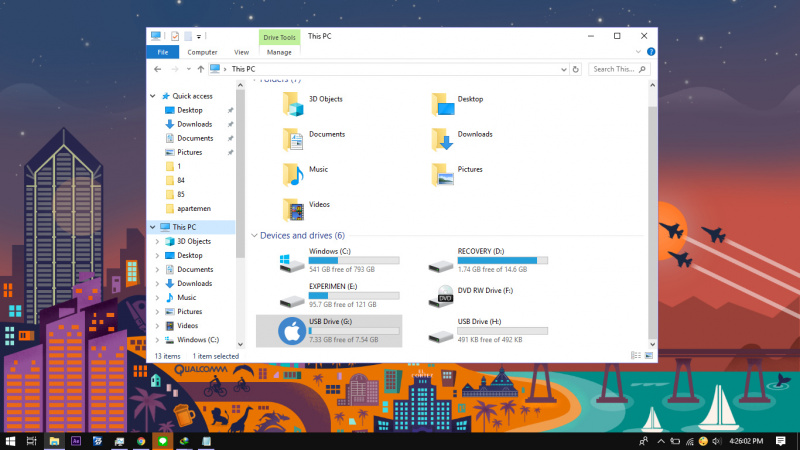Click the RECOVERY (D:) capacity bar
Screen dimensions: 800x450
point(503,260)
